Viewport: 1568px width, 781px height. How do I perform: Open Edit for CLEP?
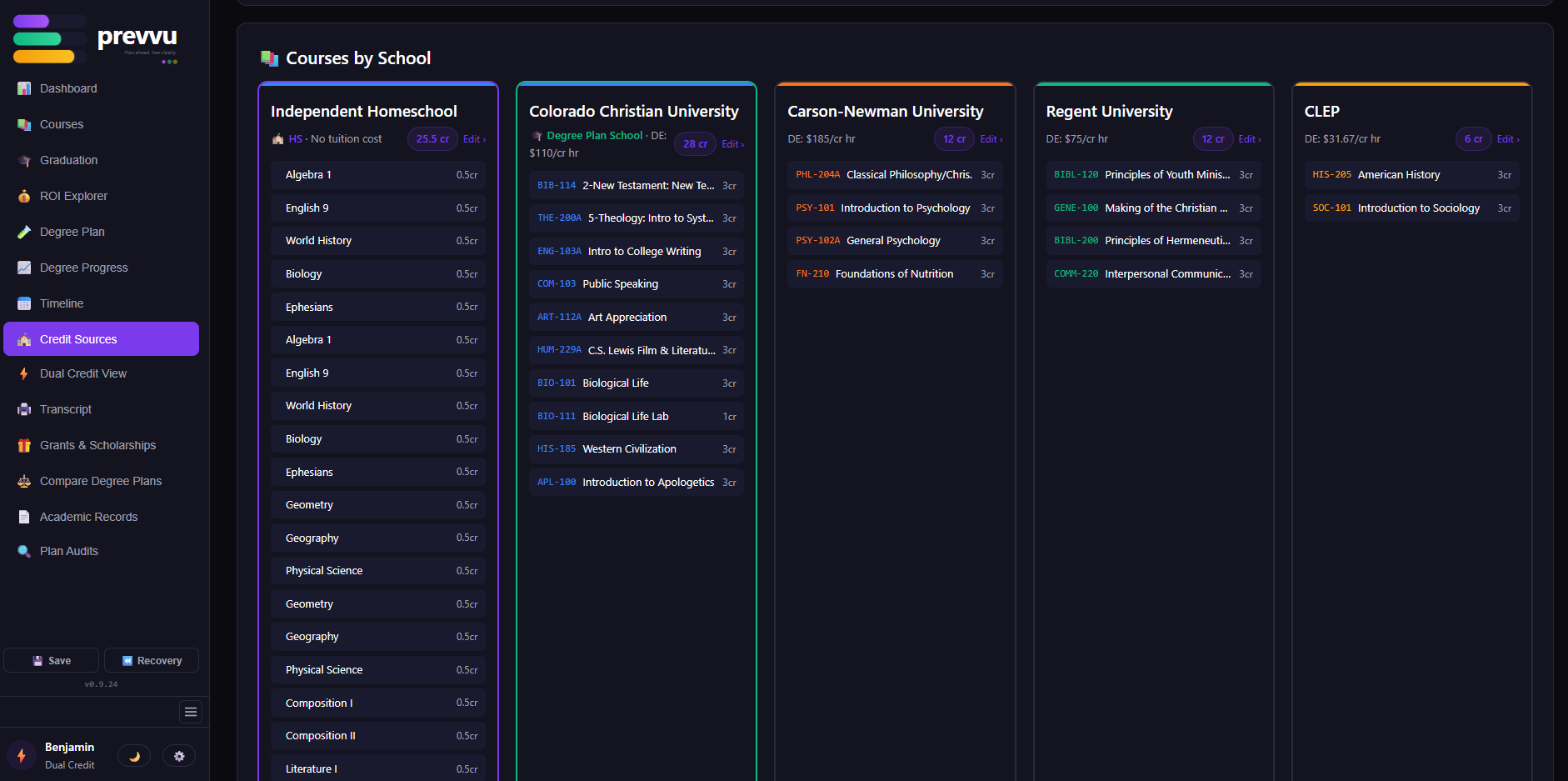pyautogui.click(x=1507, y=139)
